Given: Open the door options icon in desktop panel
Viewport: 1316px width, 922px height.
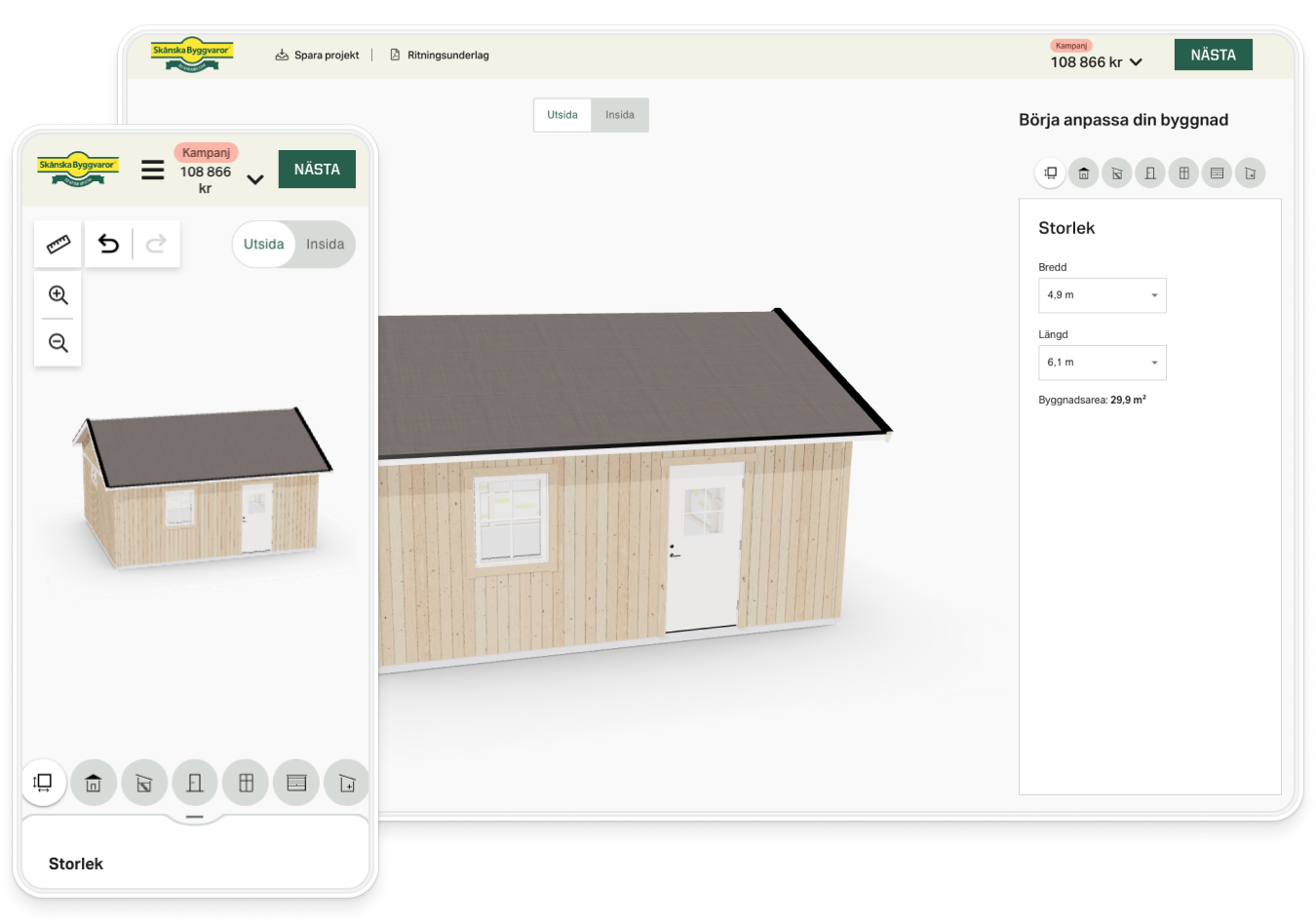Looking at the screenshot, I should pyautogui.click(x=1150, y=173).
